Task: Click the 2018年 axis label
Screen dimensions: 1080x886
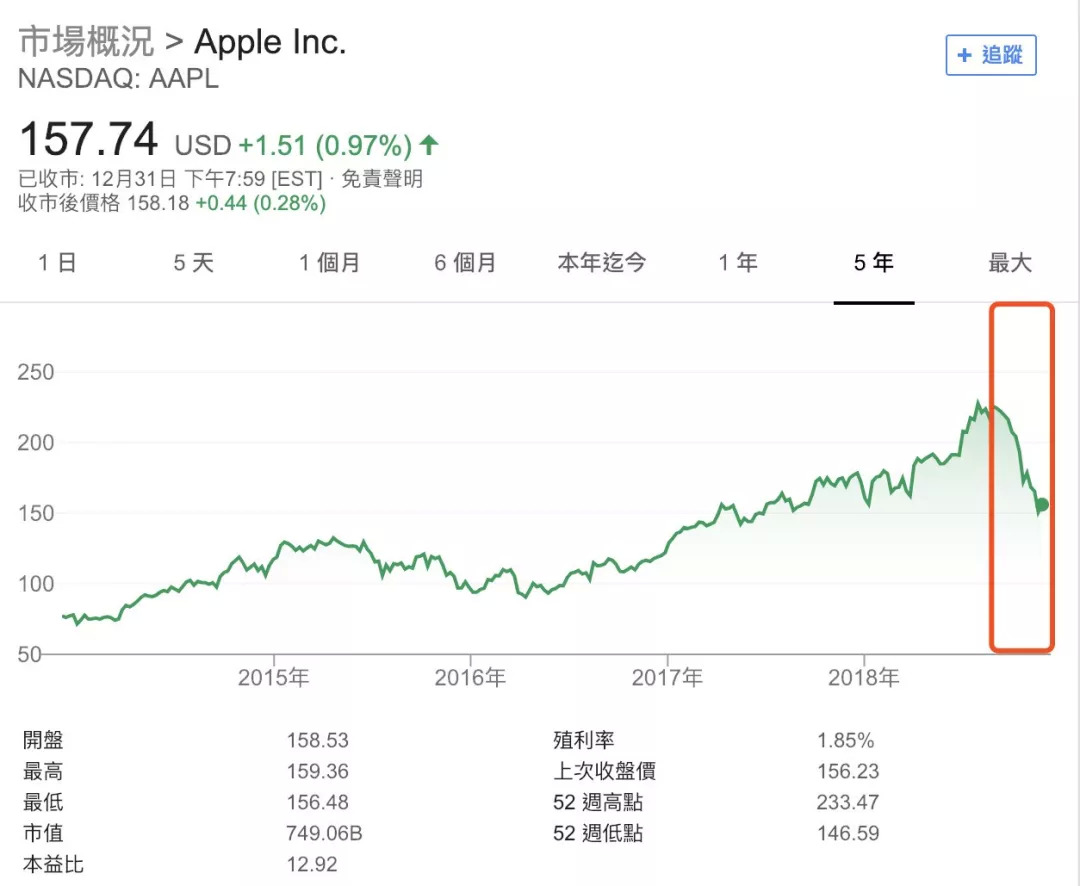Action: (x=864, y=678)
